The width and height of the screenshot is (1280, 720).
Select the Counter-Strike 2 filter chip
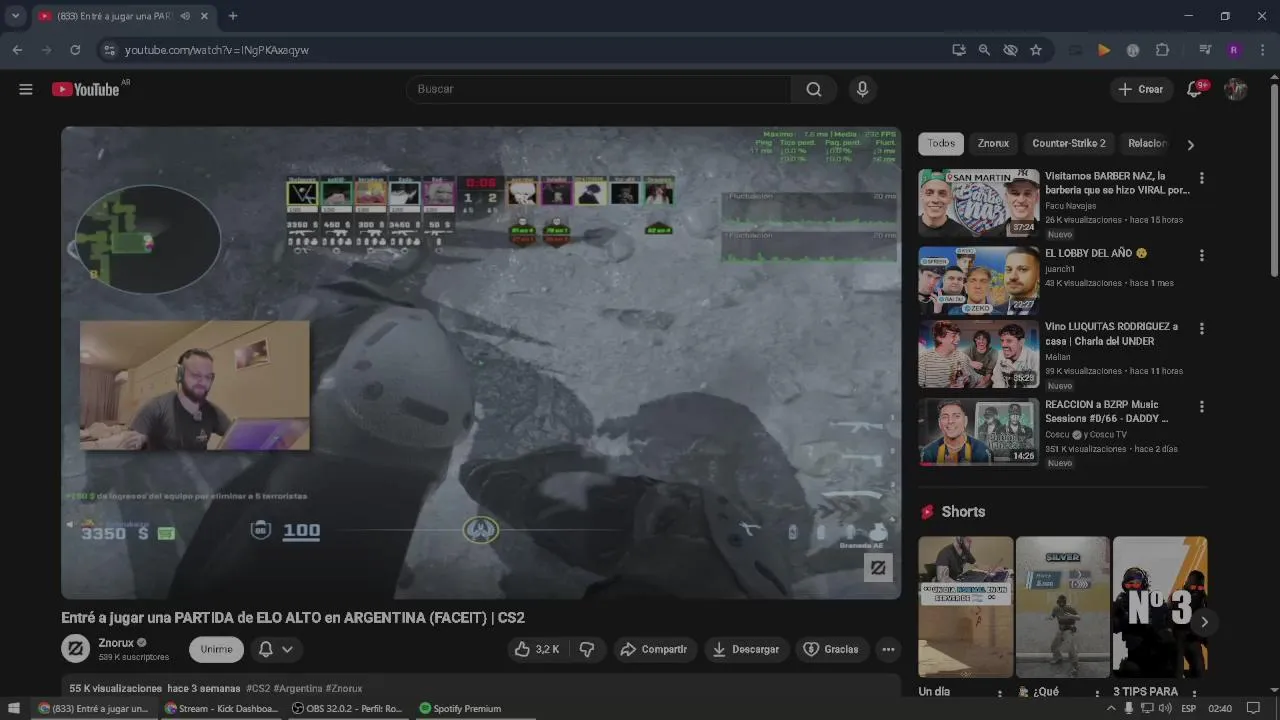pos(1069,143)
